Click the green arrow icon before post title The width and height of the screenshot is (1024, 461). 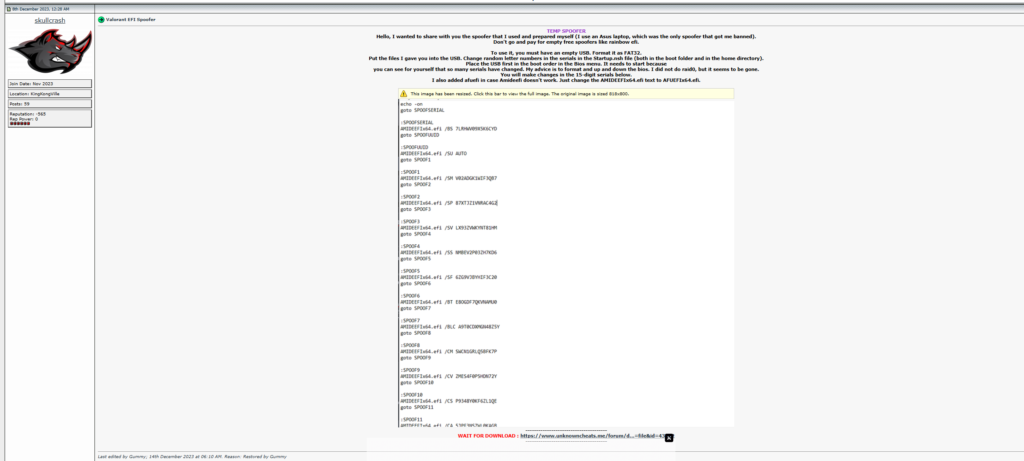tap(101, 20)
